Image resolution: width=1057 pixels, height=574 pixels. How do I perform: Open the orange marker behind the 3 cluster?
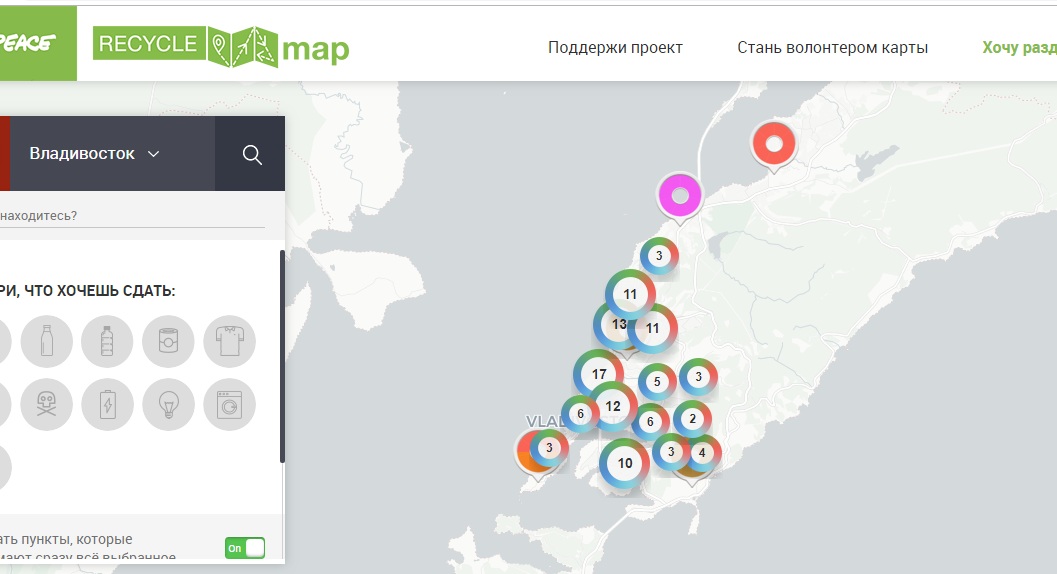[x=525, y=457]
